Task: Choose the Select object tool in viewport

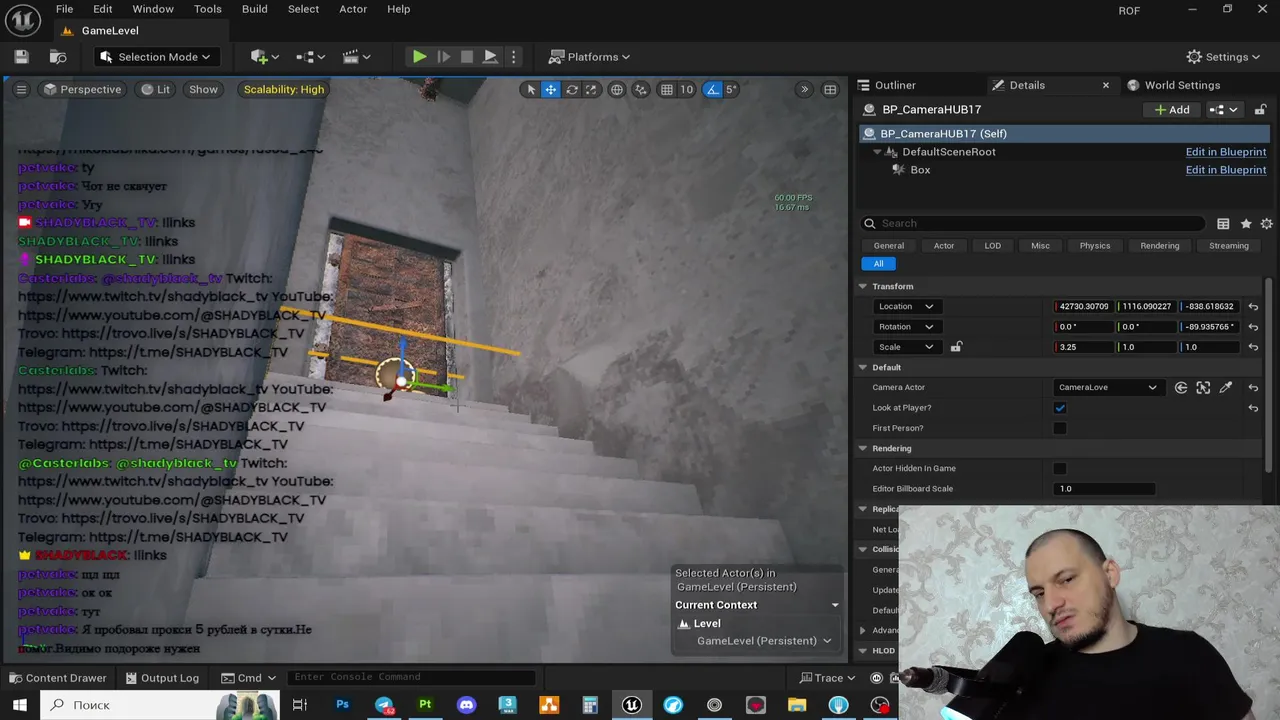Action: click(x=531, y=89)
